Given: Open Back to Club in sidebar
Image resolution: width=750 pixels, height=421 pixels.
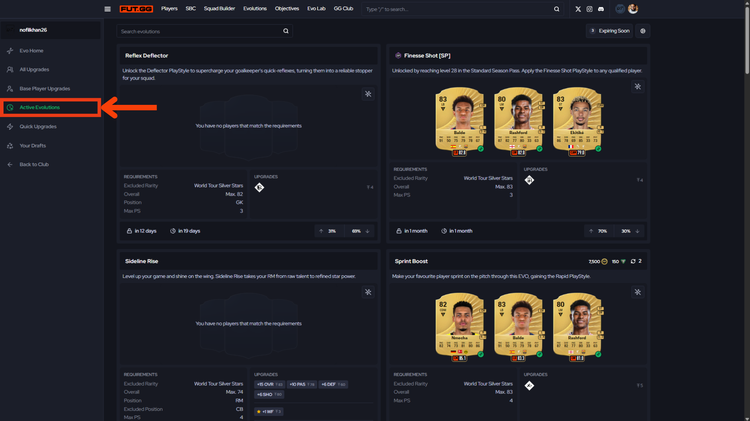Looking at the screenshot, I should coord(34,164).
